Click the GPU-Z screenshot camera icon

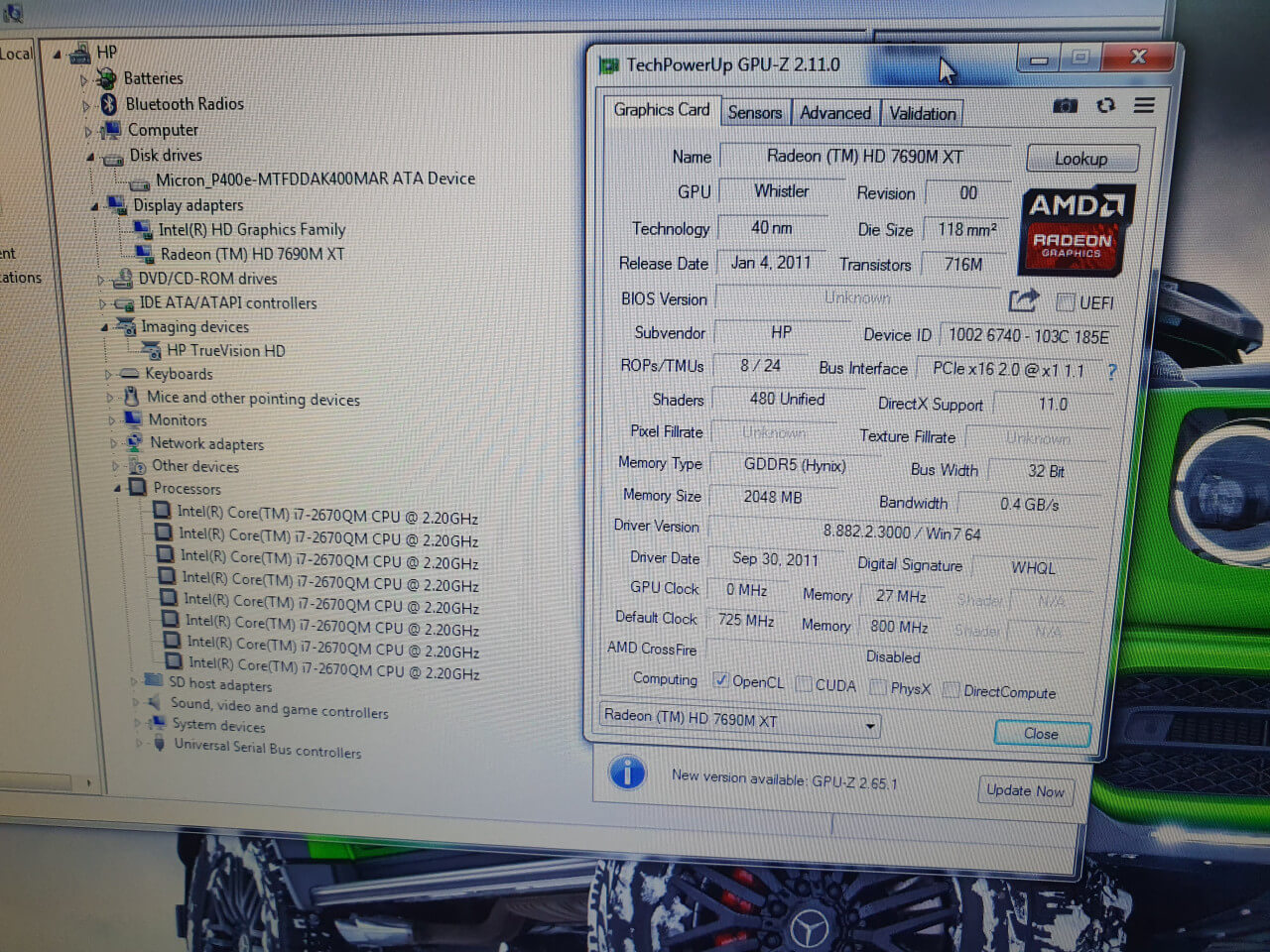pyautogui.click(x=1065, y=105)
